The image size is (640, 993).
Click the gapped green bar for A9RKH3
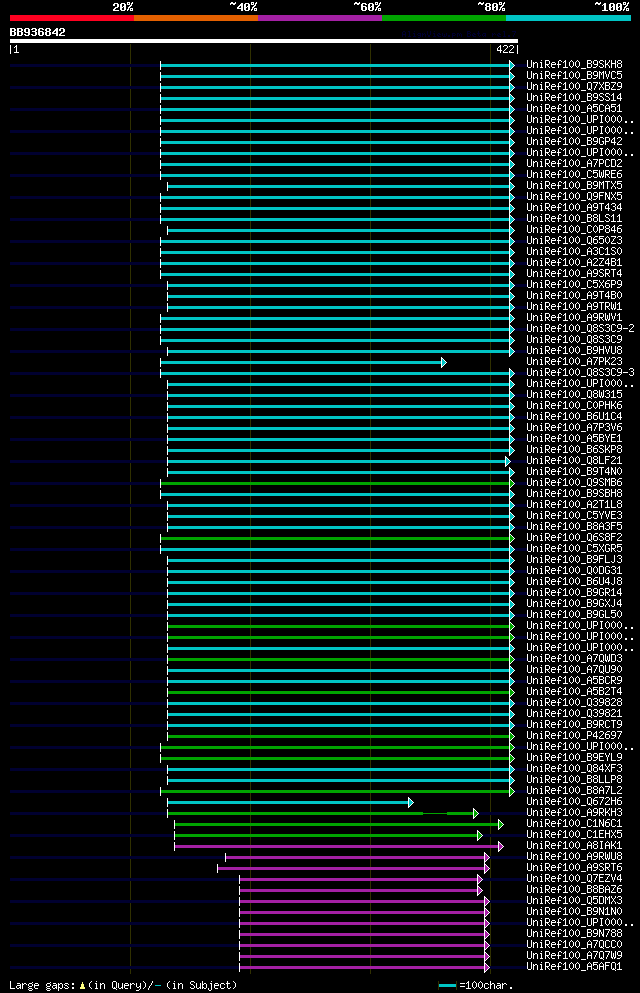pyautogui.click(x=323, y=813)
